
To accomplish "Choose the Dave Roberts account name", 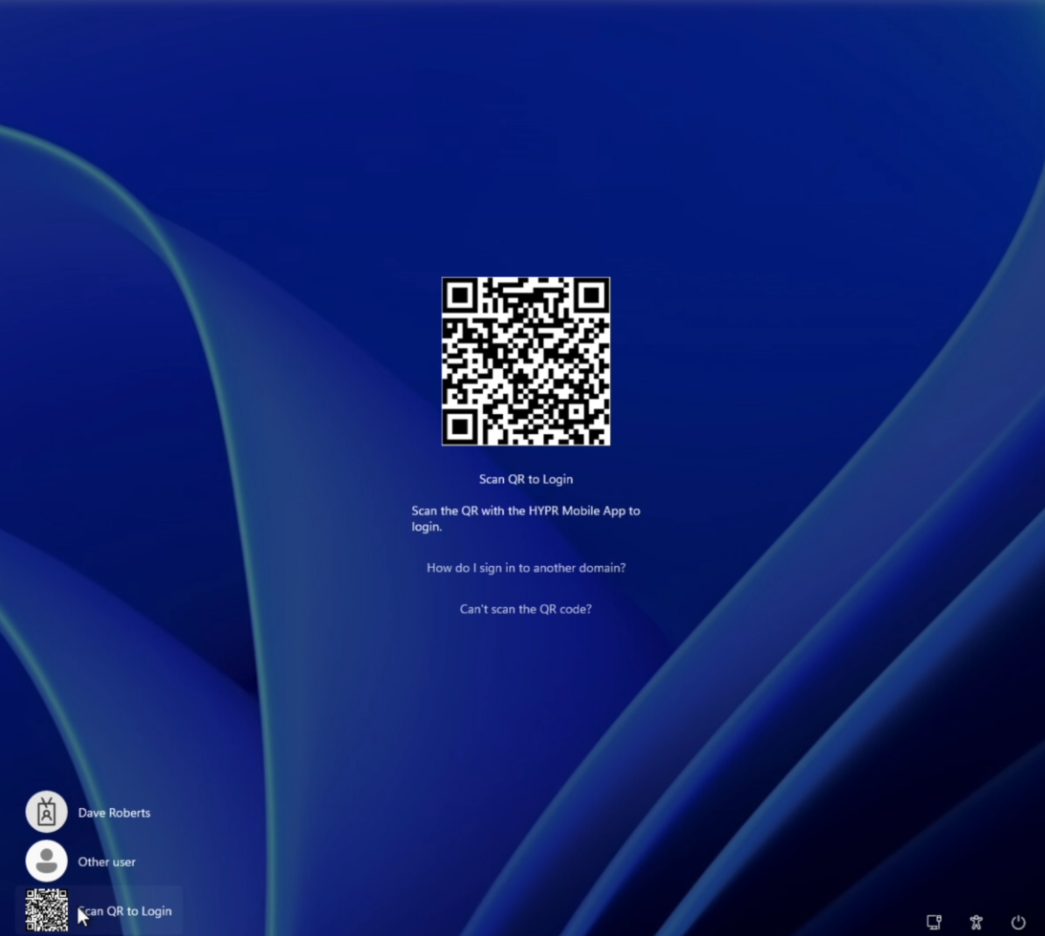I will [x=114, y=813].
